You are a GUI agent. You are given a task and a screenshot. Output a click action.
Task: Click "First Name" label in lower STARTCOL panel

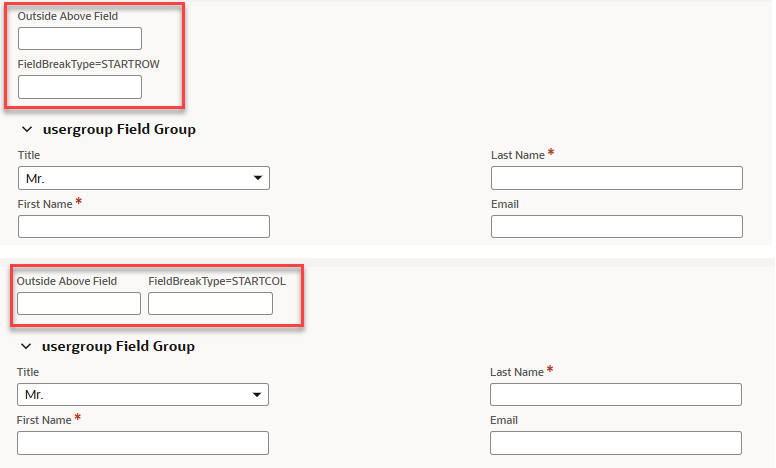44,420
